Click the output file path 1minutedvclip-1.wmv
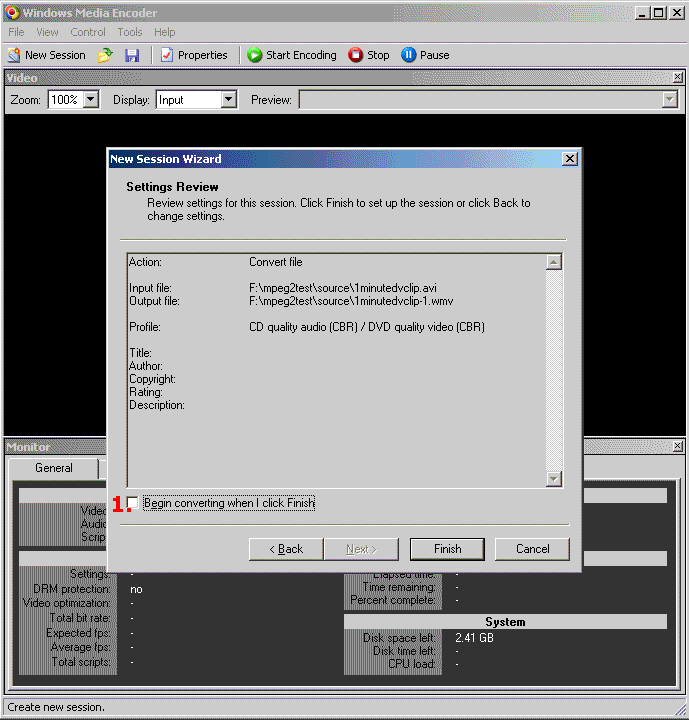Screen dimensions: 689x720 point(351,301)
